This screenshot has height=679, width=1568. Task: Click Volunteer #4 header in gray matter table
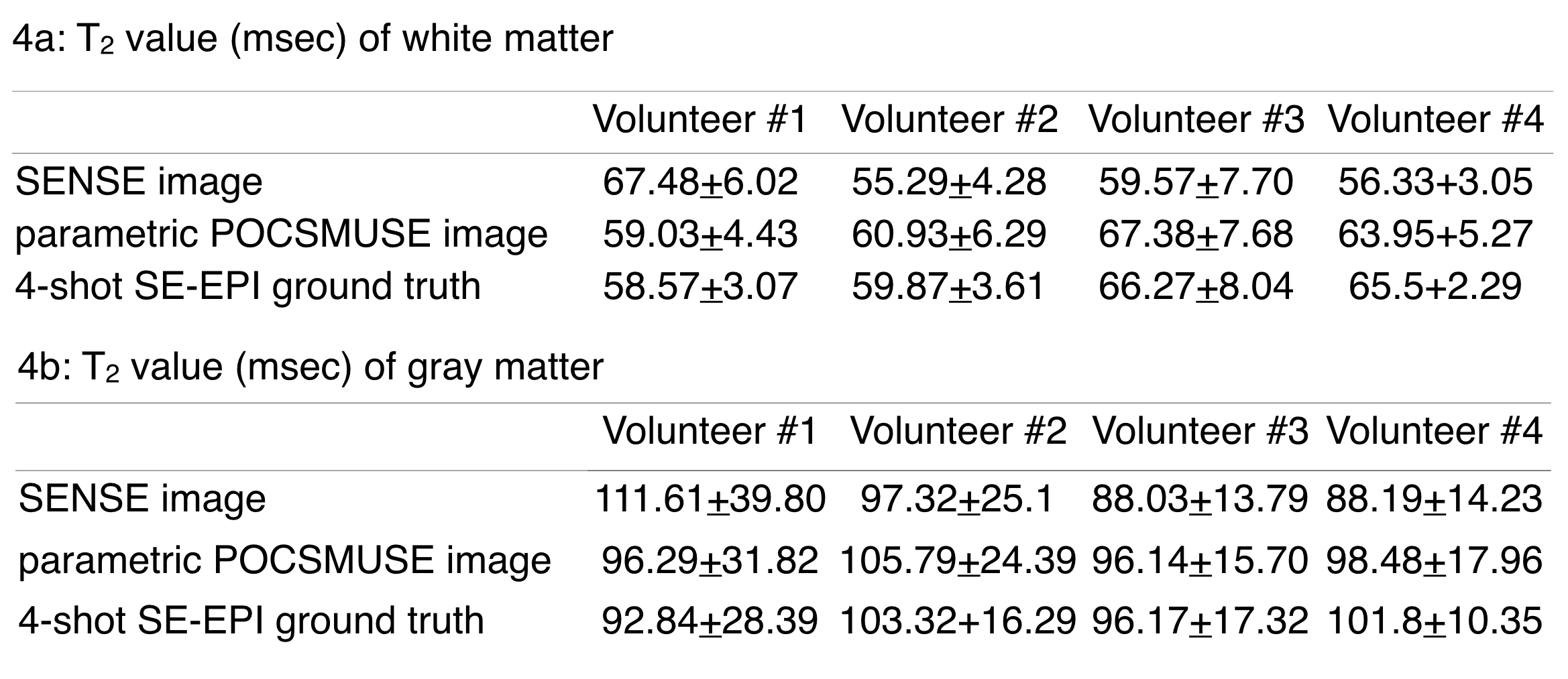pos(1434,431)
